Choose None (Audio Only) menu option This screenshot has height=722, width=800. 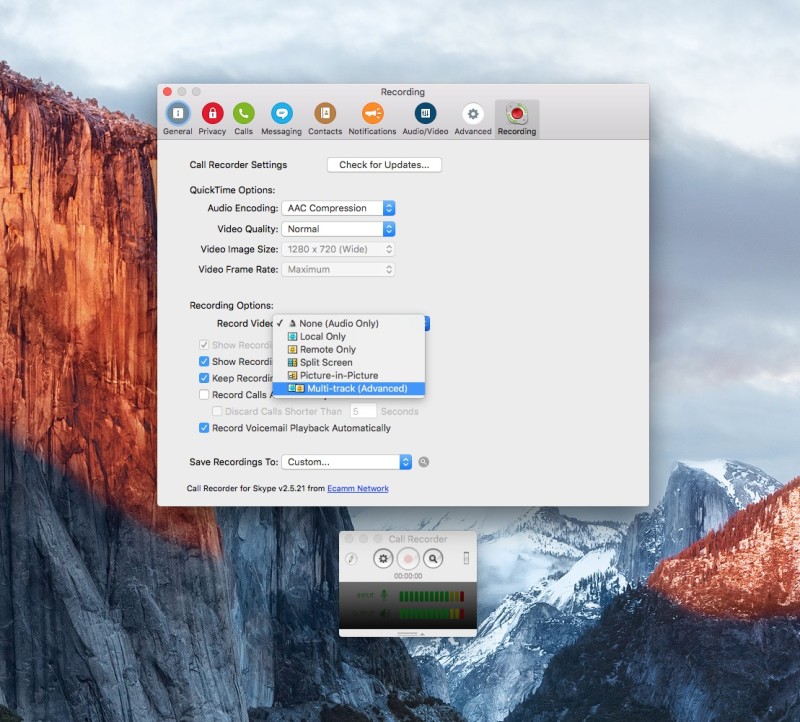pos(348,323)
